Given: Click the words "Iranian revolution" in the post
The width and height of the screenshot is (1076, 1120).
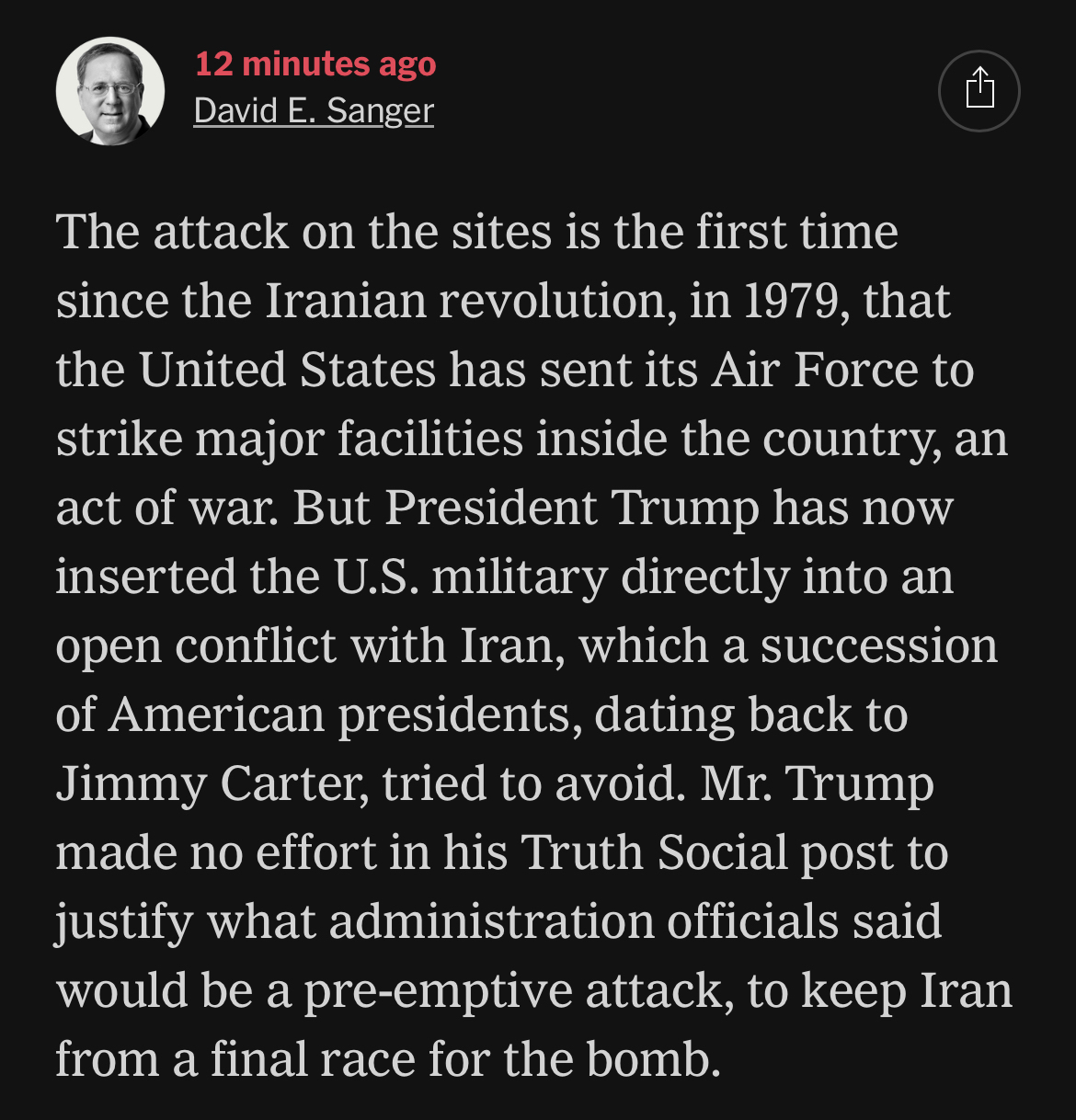Looking at the screenshot, I should click(x=466, y=301).
